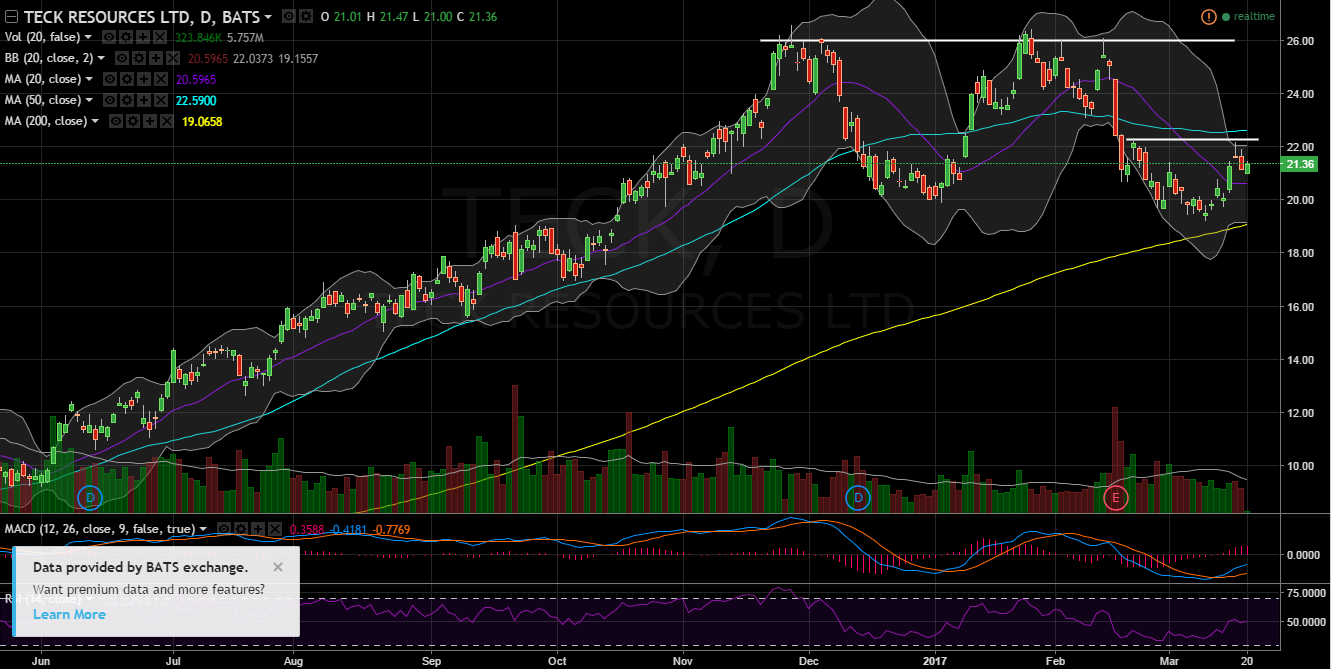Click the Learn More link
1331x669 pixels.
(69, 614)
